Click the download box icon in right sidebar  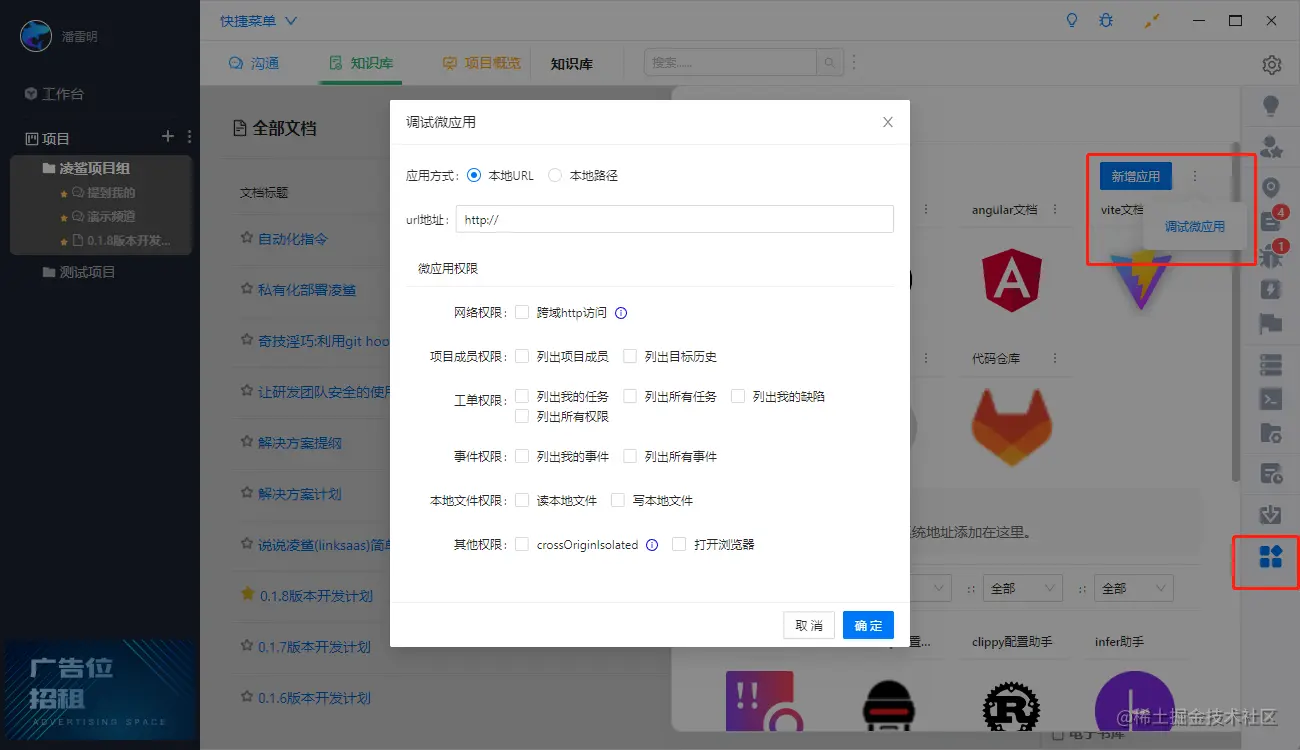[x=1271, y=514]
